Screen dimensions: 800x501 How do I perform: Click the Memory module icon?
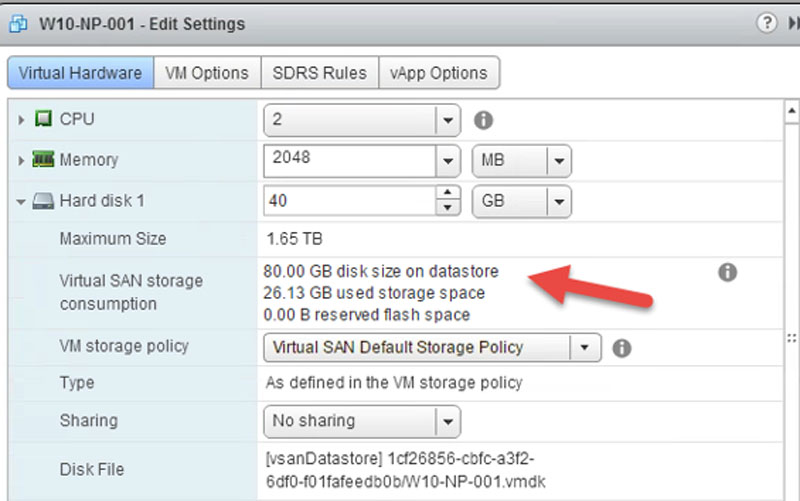point(43,160)
